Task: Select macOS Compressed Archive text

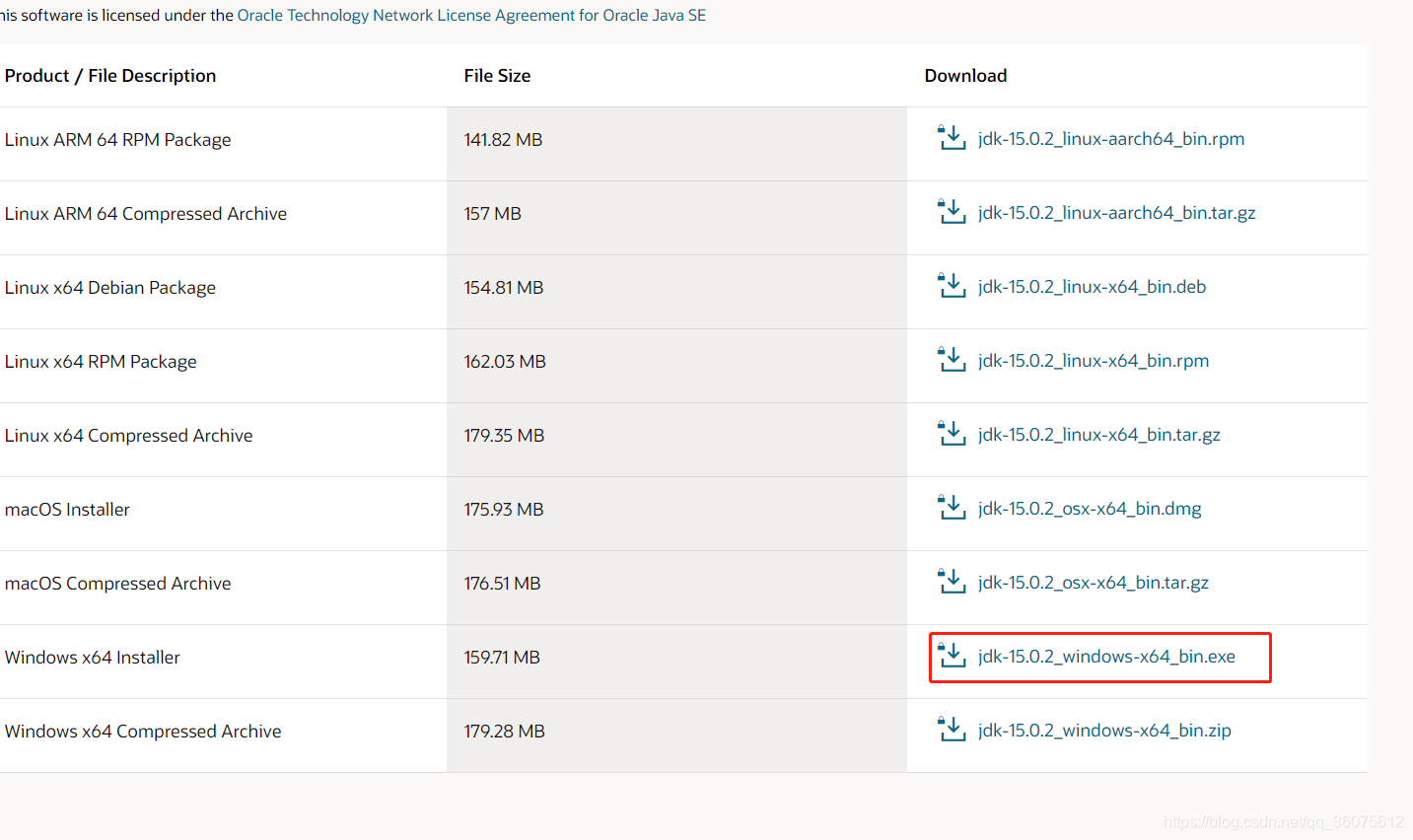Action: [117, 584]
